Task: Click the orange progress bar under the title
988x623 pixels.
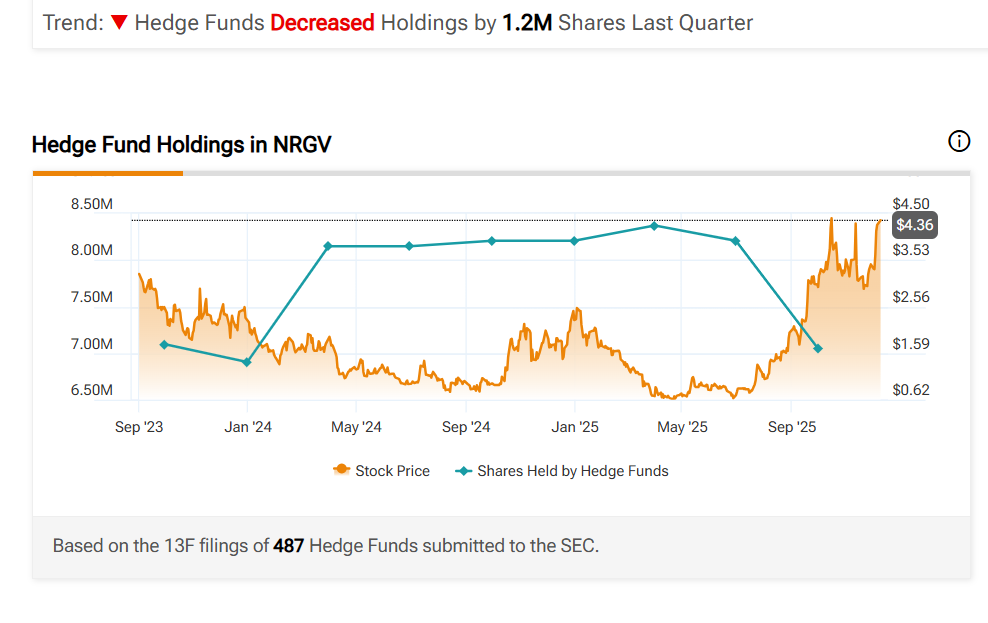Action: [x=107, y=173]
